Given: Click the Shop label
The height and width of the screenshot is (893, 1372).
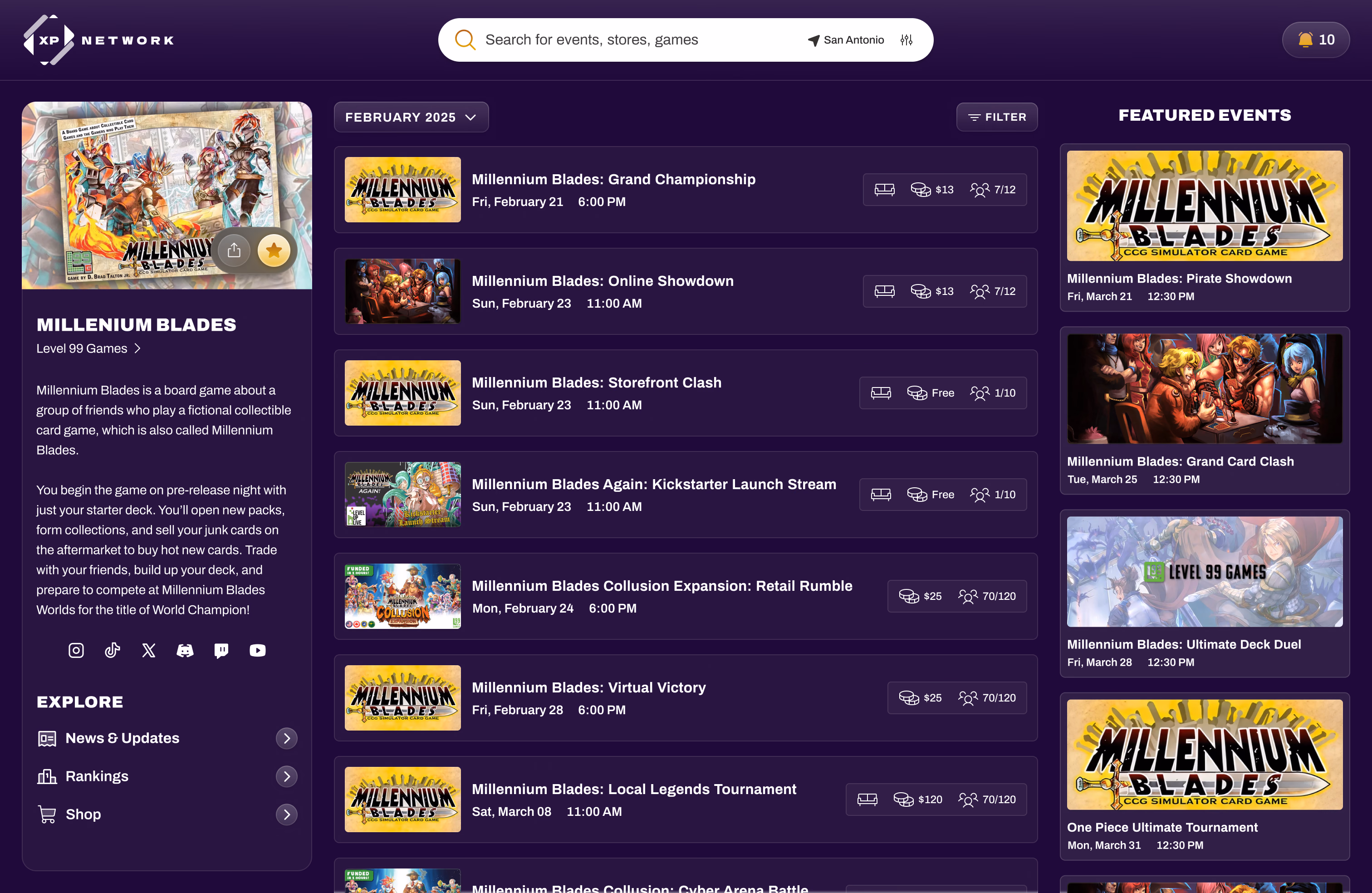Looking at the screenshot, I should (x=83, y=814).
